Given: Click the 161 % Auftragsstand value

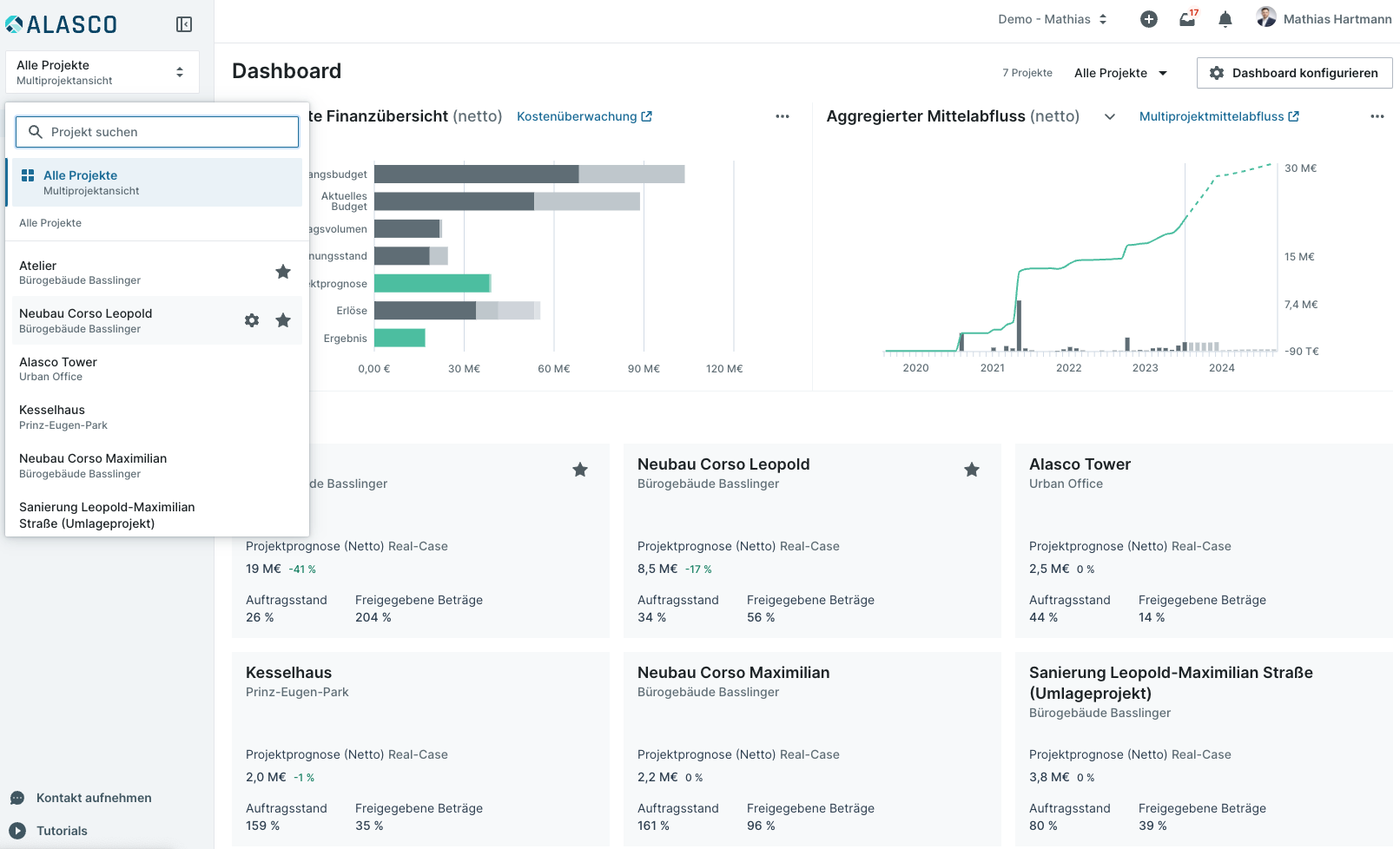Looking at the screenshot, I should [x=653, y=826].
